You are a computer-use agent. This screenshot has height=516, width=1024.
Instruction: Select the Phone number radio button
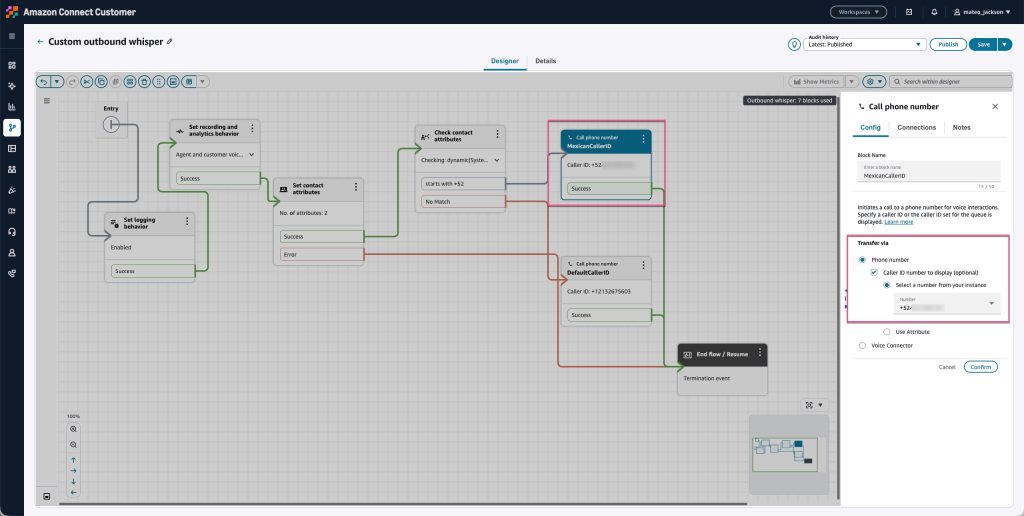point(863,260)
